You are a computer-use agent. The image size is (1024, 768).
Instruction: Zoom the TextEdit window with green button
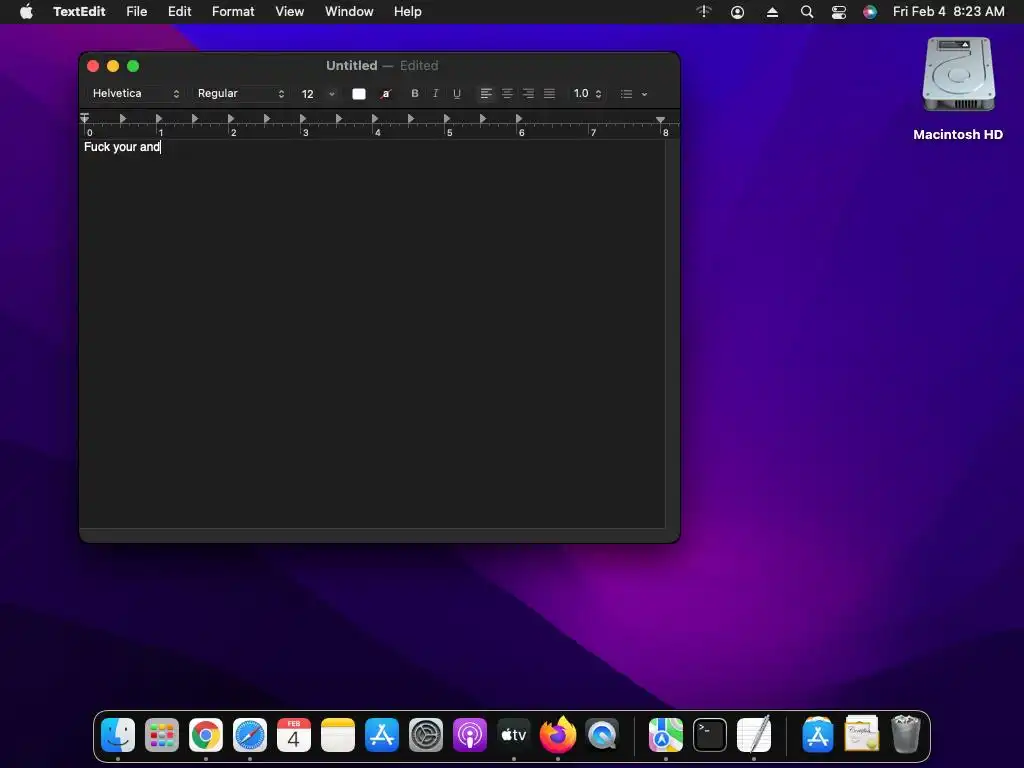pyautogui.click(x=133, y=66)
